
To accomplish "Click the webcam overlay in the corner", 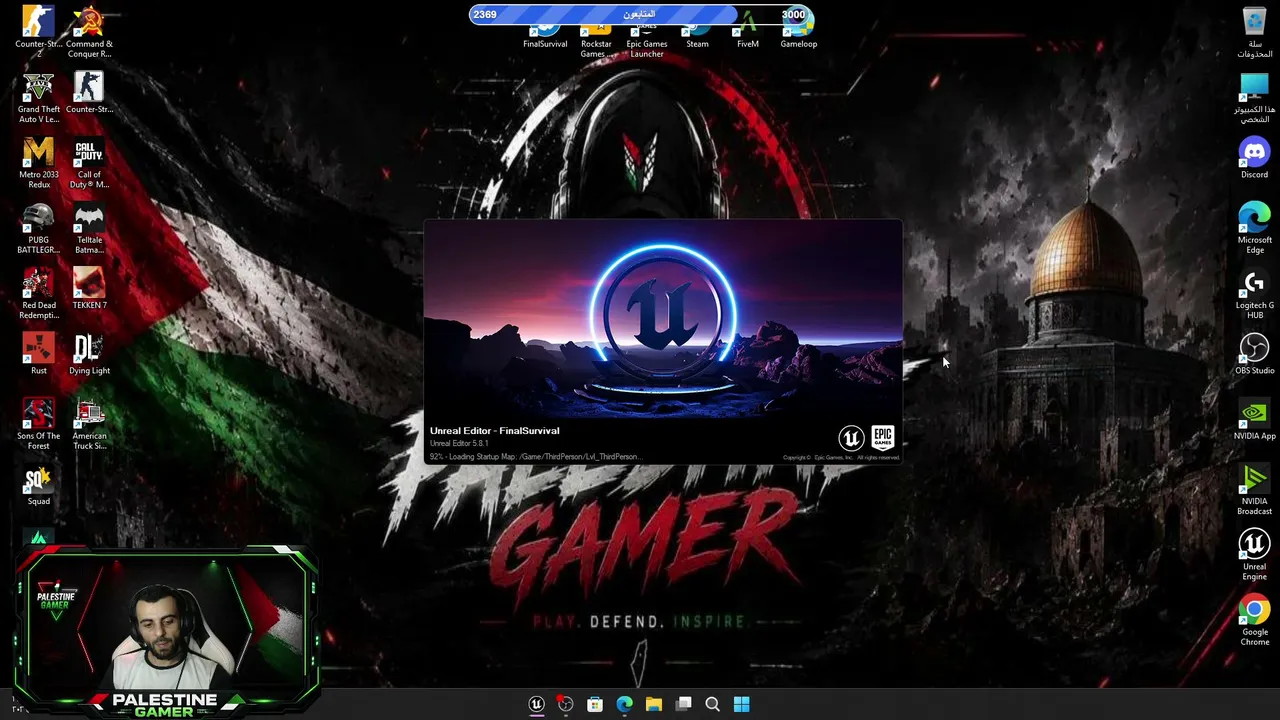I will [x=165, y=632].
